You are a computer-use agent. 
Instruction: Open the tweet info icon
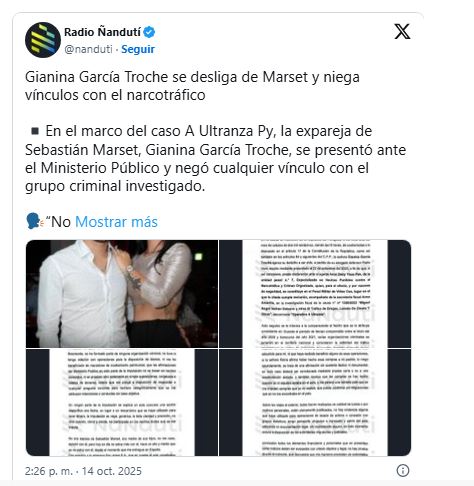coord(403,471)
